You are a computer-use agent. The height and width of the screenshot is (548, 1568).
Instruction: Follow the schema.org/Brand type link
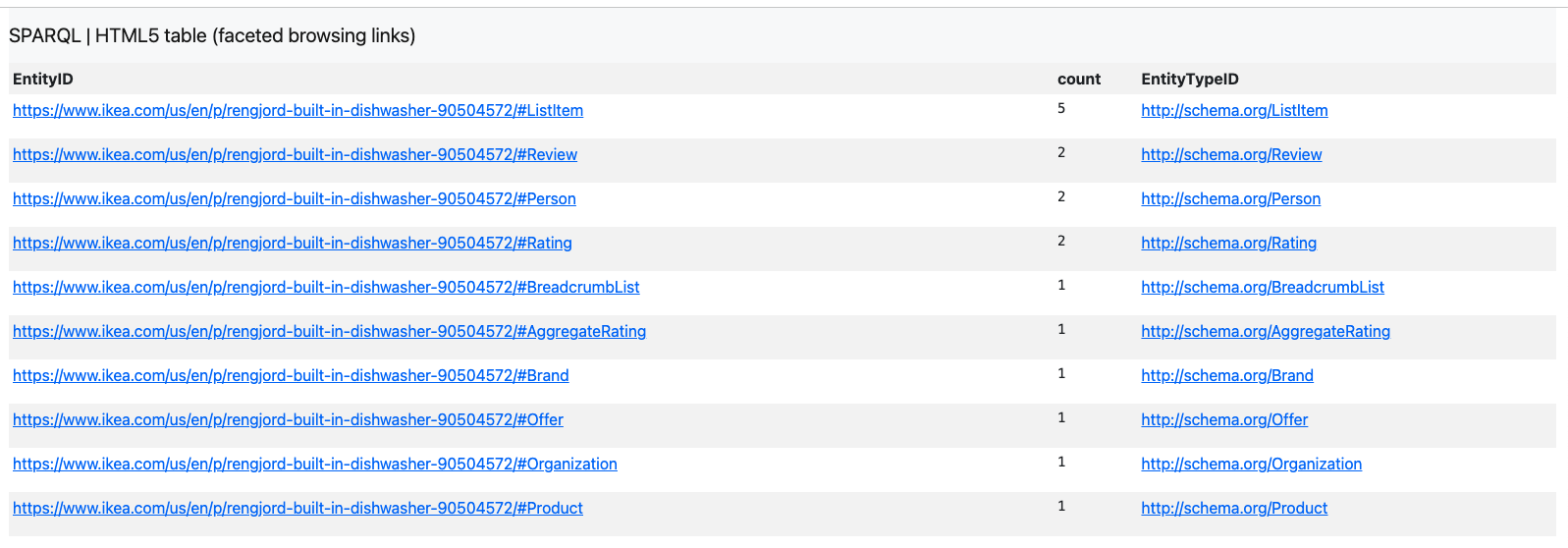click(1227, 376)
